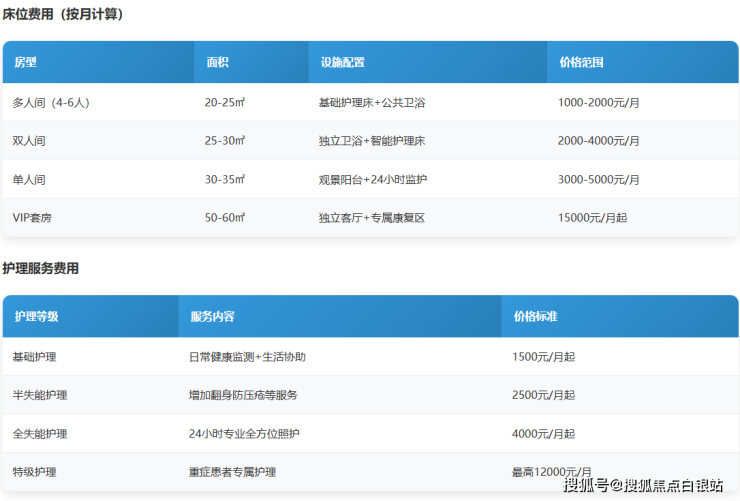The image size is (740, 501).
Task: Click the 单人间 row label
Action: tap(29, 180)
